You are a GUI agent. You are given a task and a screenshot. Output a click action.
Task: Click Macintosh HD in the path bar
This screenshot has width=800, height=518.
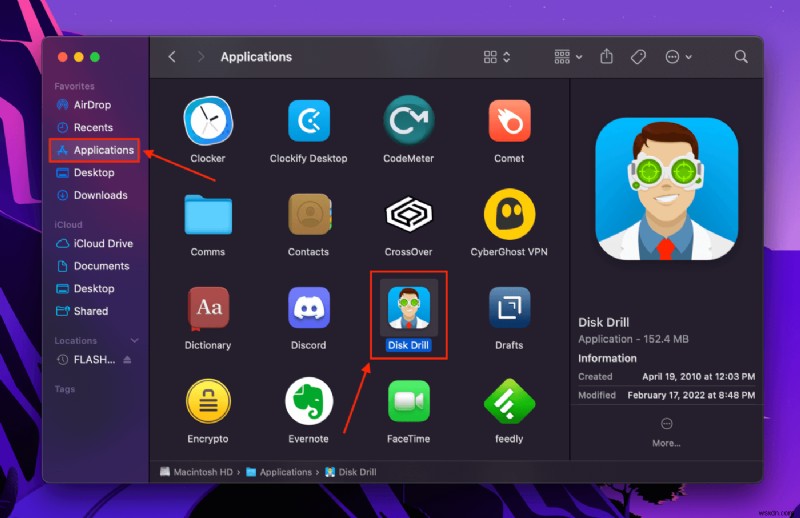tap(197, 472)
